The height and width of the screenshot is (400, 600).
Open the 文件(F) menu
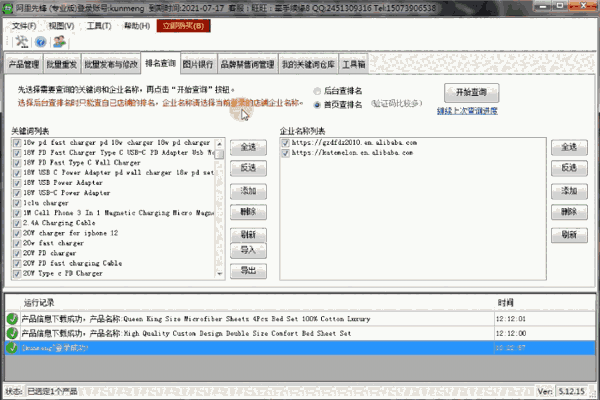point(23,22)
